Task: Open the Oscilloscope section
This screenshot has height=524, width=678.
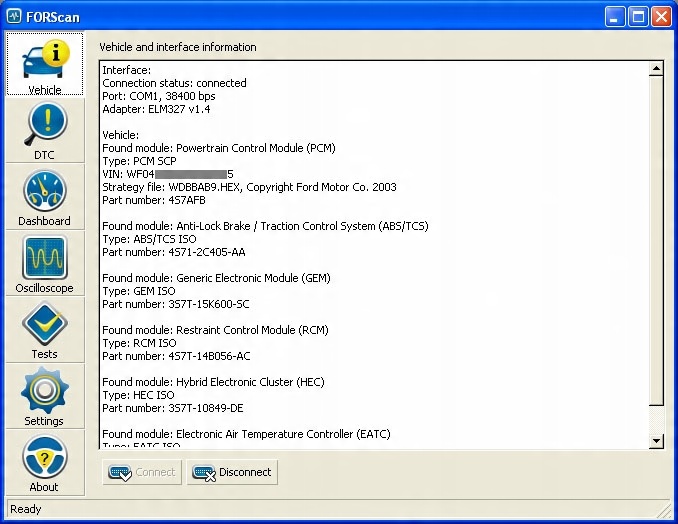Action: pos(45,263)
